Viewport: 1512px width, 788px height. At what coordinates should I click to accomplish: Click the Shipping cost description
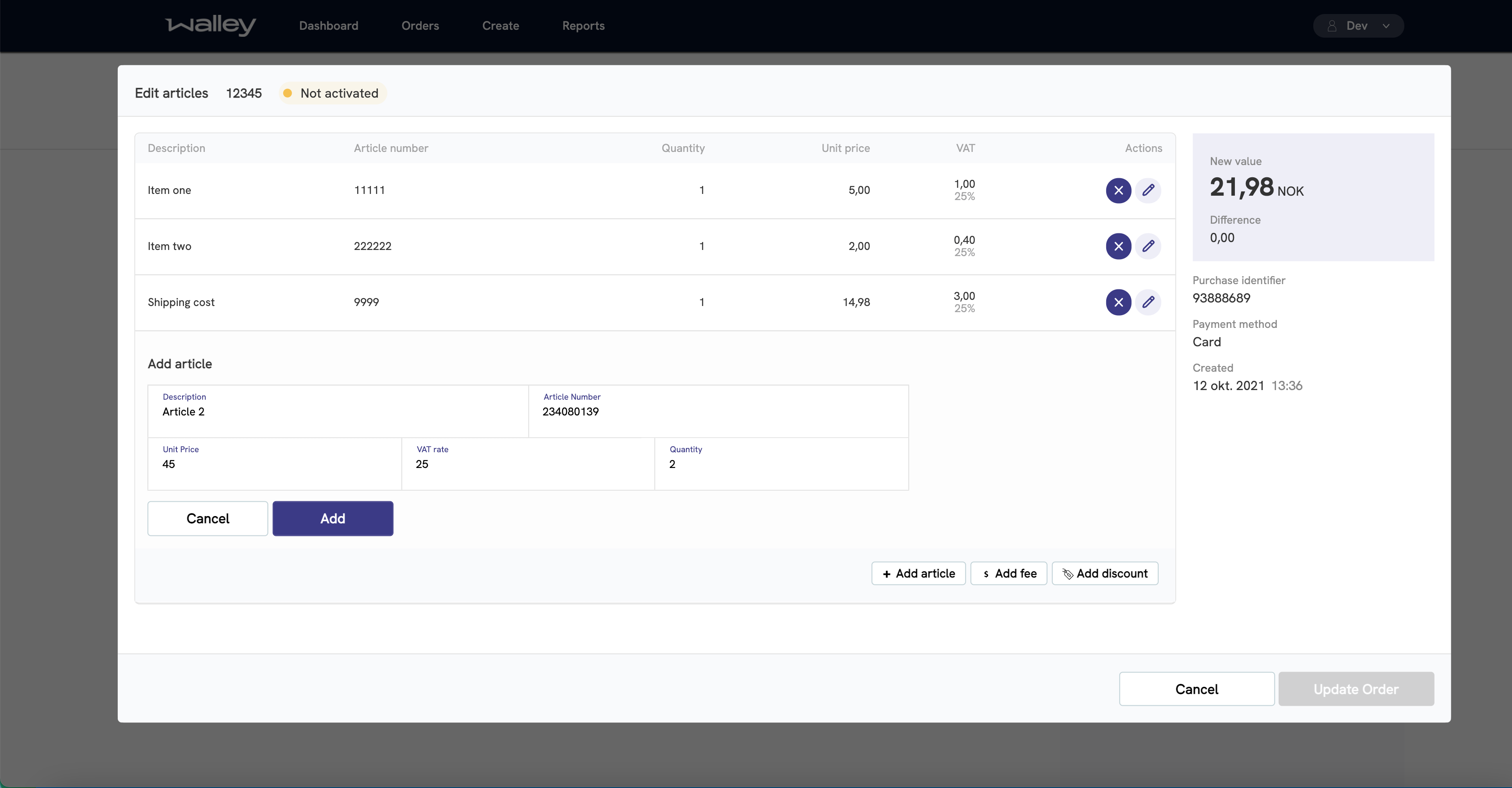181,303
